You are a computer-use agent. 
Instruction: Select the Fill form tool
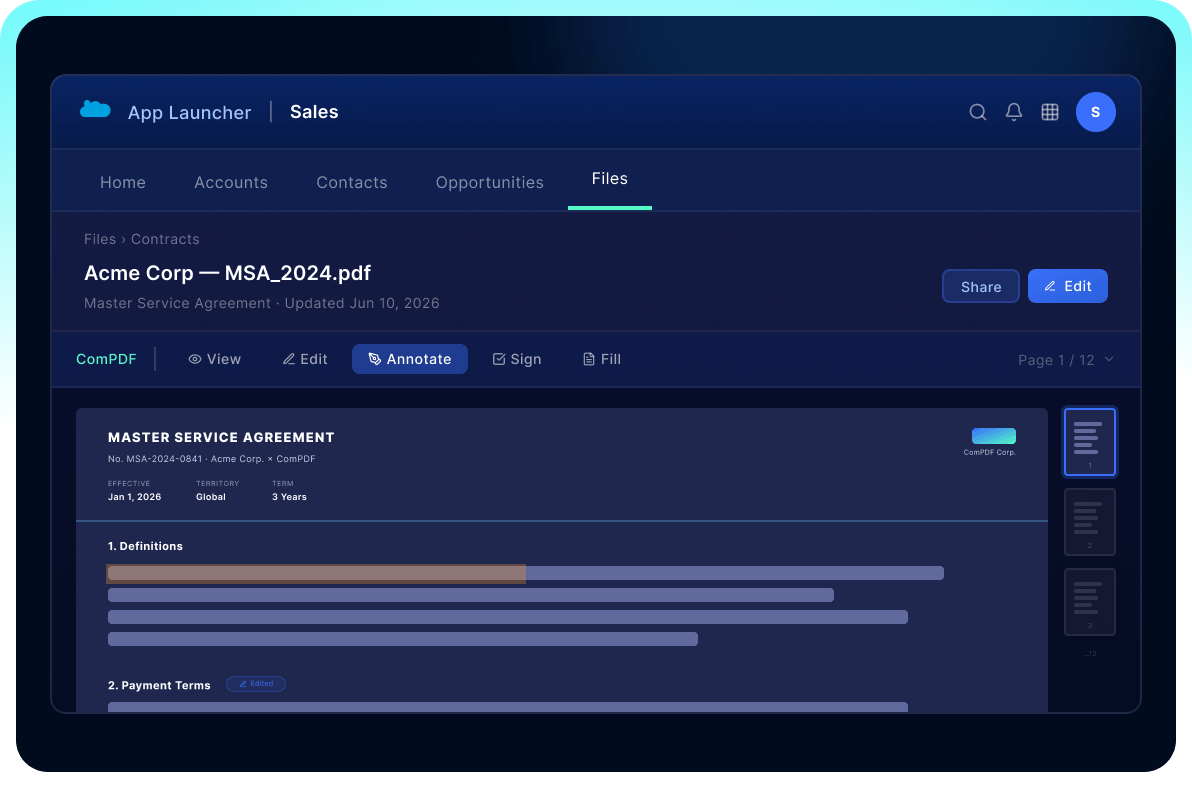click(x=602, y=359)
